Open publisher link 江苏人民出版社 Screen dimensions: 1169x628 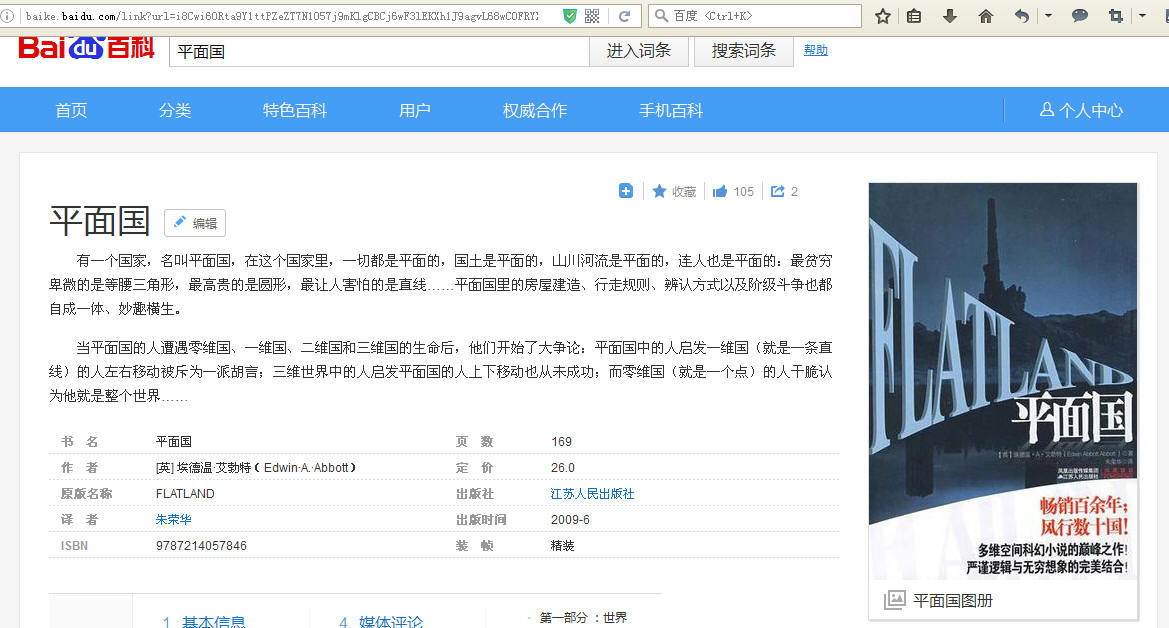click(592, 494)
